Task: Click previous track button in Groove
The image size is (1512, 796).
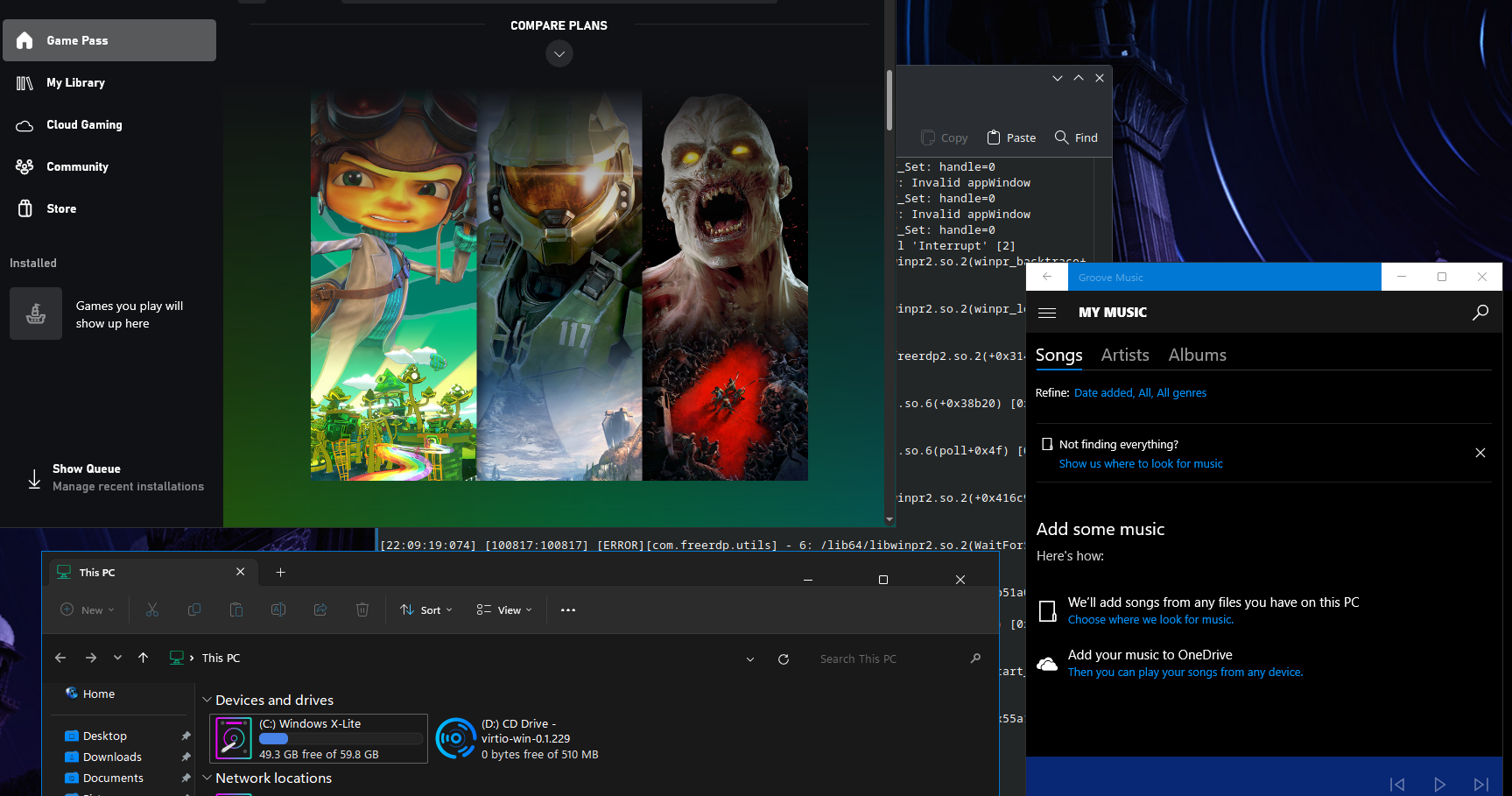Action: click(1397, 785)
